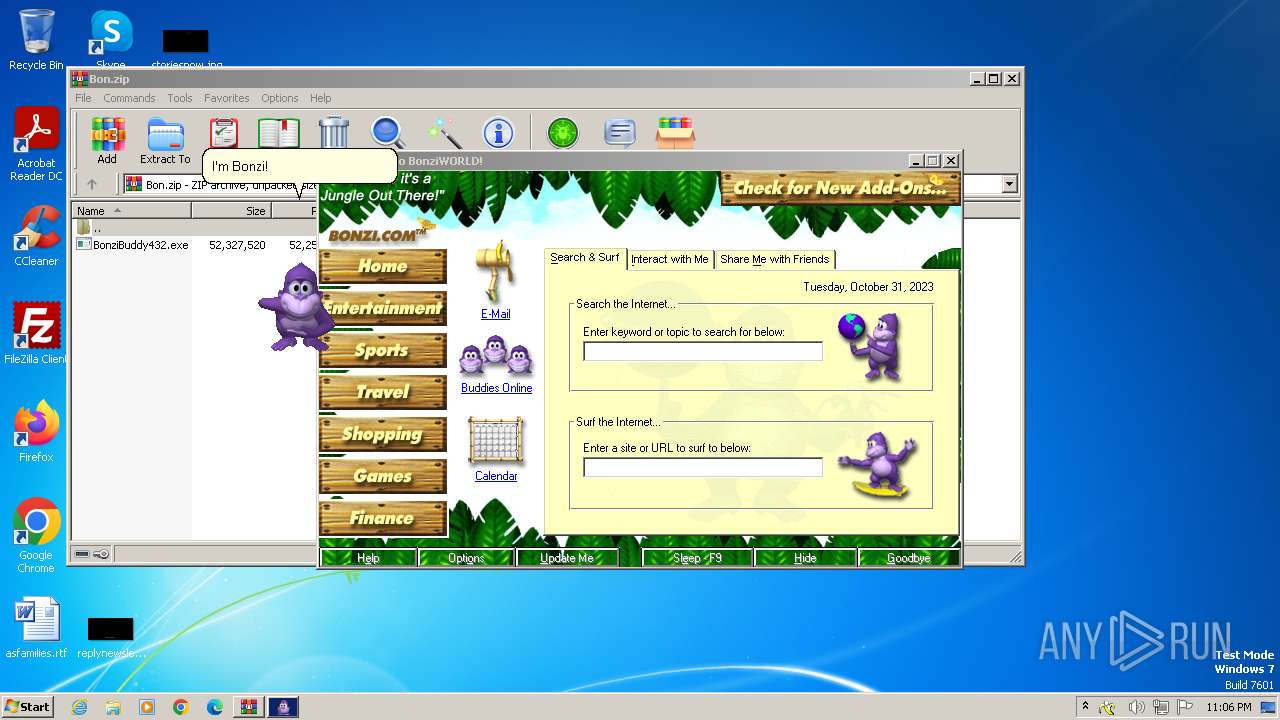
Task: Click the Find magnifier icon in WinRAR
Action: pyautogui.click(x=388, y=132)
